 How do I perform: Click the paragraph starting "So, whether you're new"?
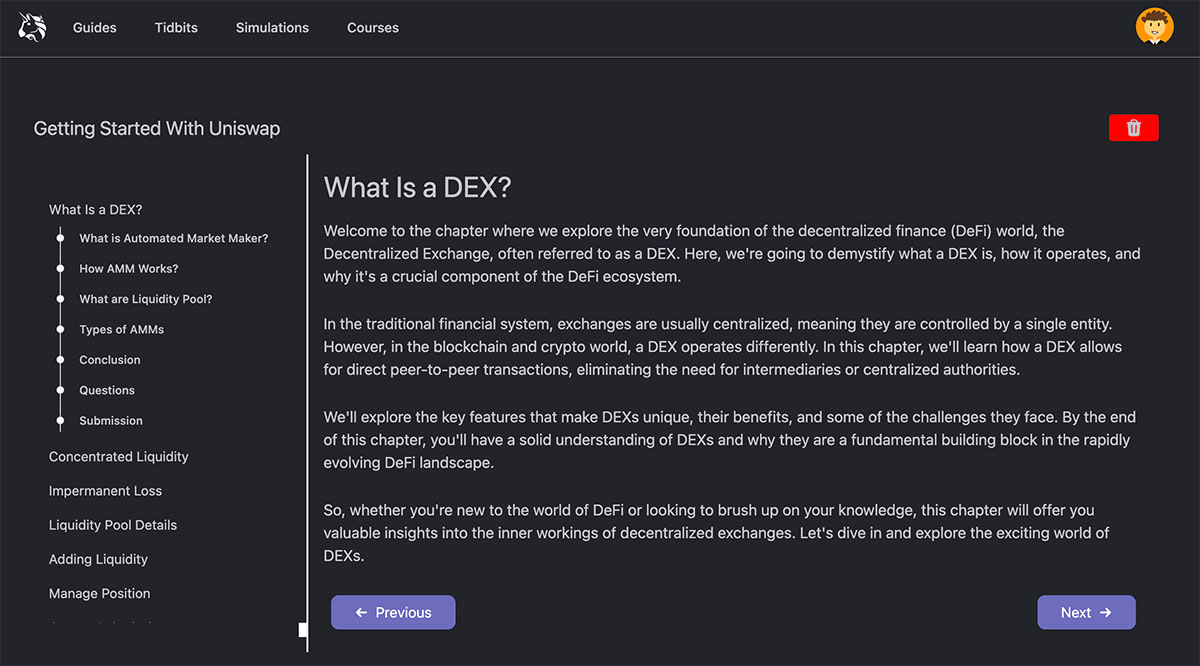[x=717, y=533]
